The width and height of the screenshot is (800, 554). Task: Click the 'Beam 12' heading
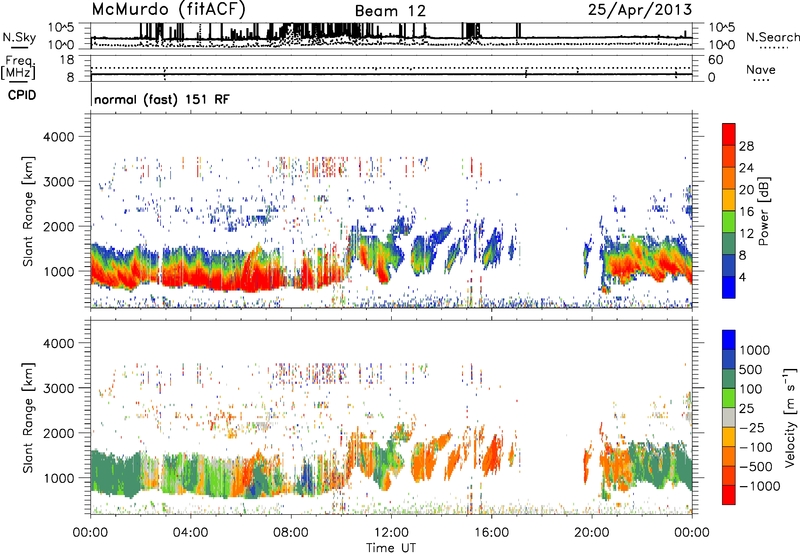tap(390, 11)
